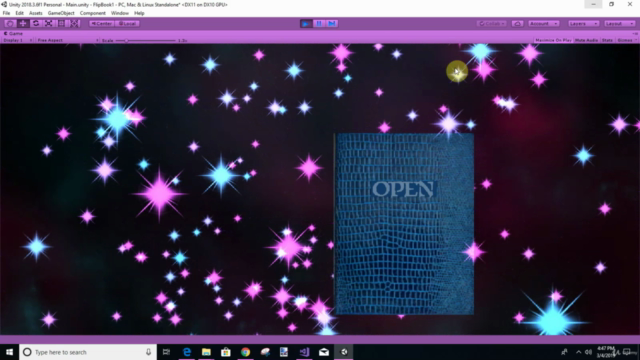Image resolution: width=640 pixels, height=360 pixels.
Task: Open the File menu
Action: pos(7,13)
